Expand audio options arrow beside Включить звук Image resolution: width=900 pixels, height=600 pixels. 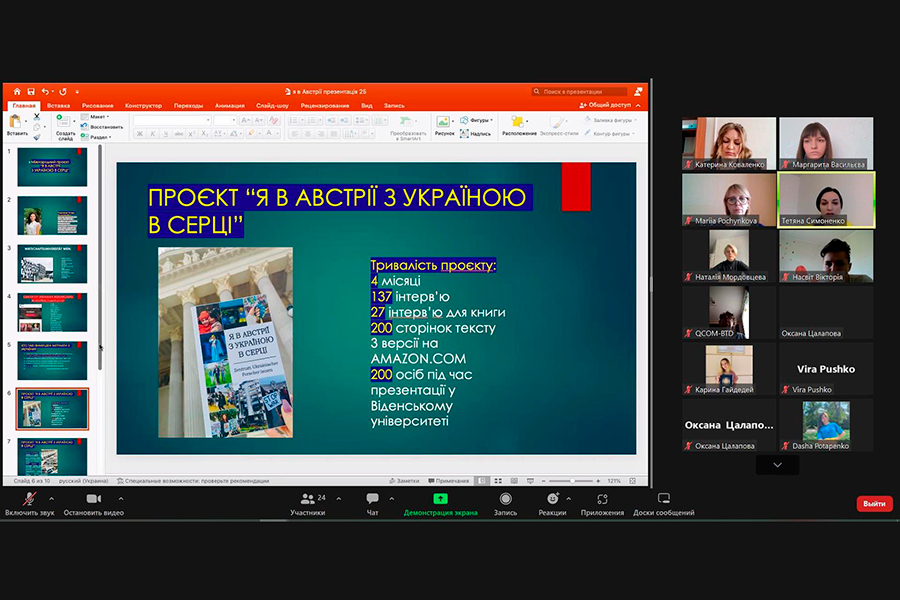51,498
